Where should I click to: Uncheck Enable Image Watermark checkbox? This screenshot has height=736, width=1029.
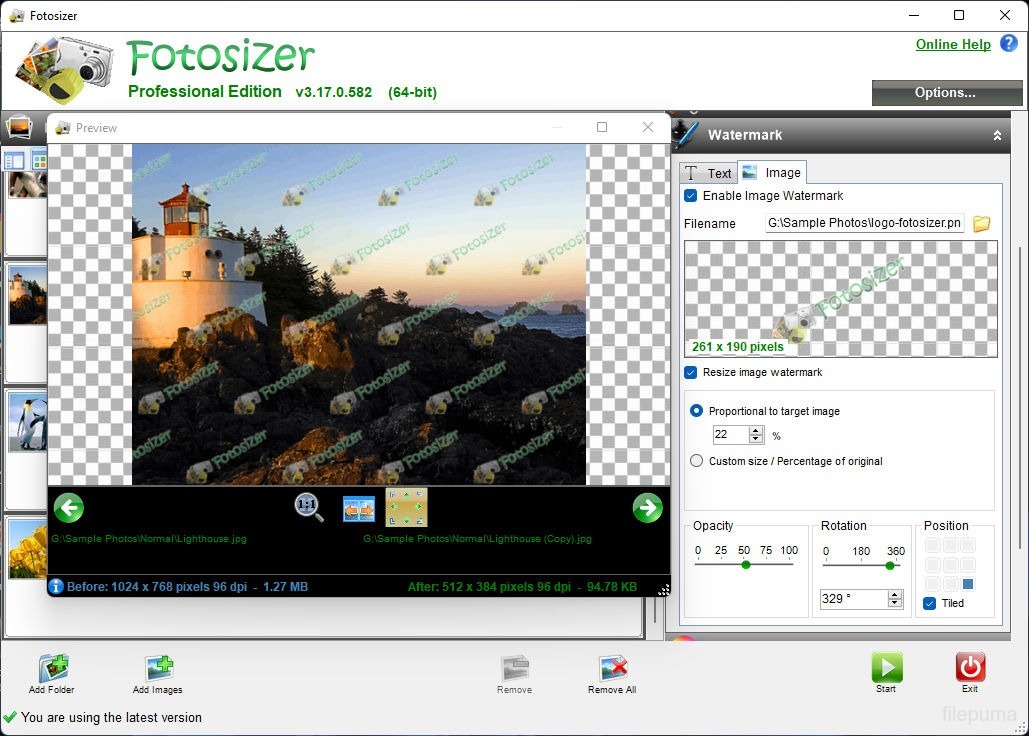click(691, 196)
